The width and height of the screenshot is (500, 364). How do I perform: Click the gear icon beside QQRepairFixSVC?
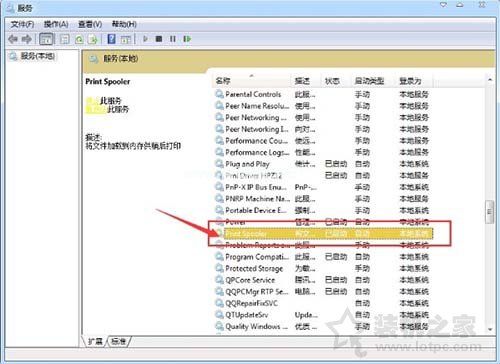219,303
